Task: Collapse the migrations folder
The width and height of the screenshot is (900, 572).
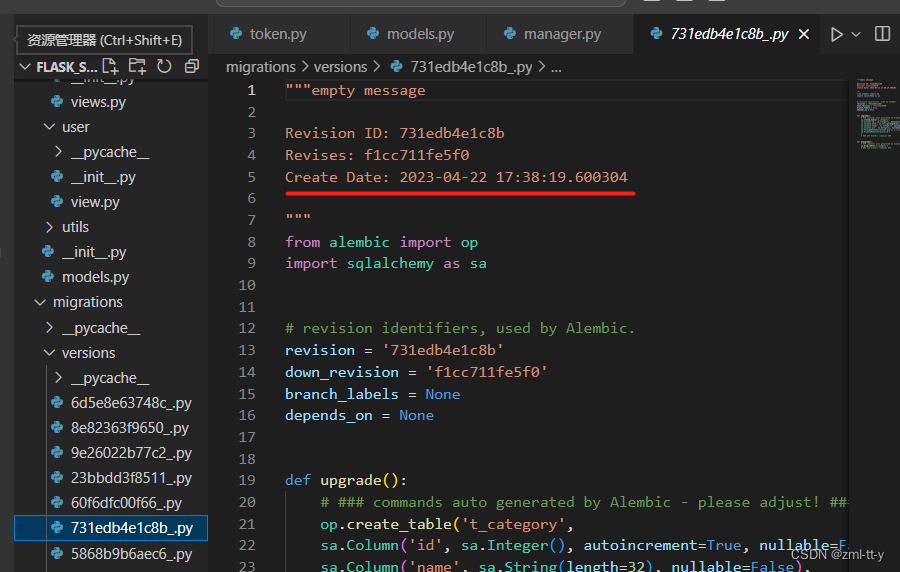Action: pyautogui.click(x=40, y=302)
